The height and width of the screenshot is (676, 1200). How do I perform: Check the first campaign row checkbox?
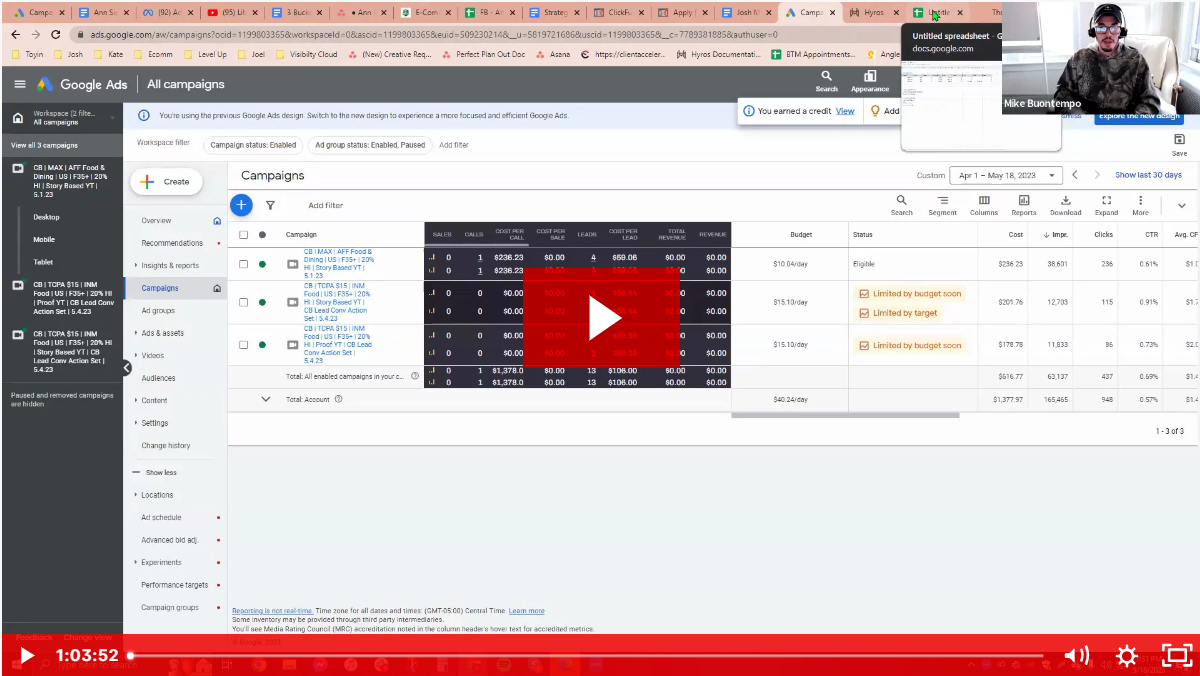click(243, 264)
